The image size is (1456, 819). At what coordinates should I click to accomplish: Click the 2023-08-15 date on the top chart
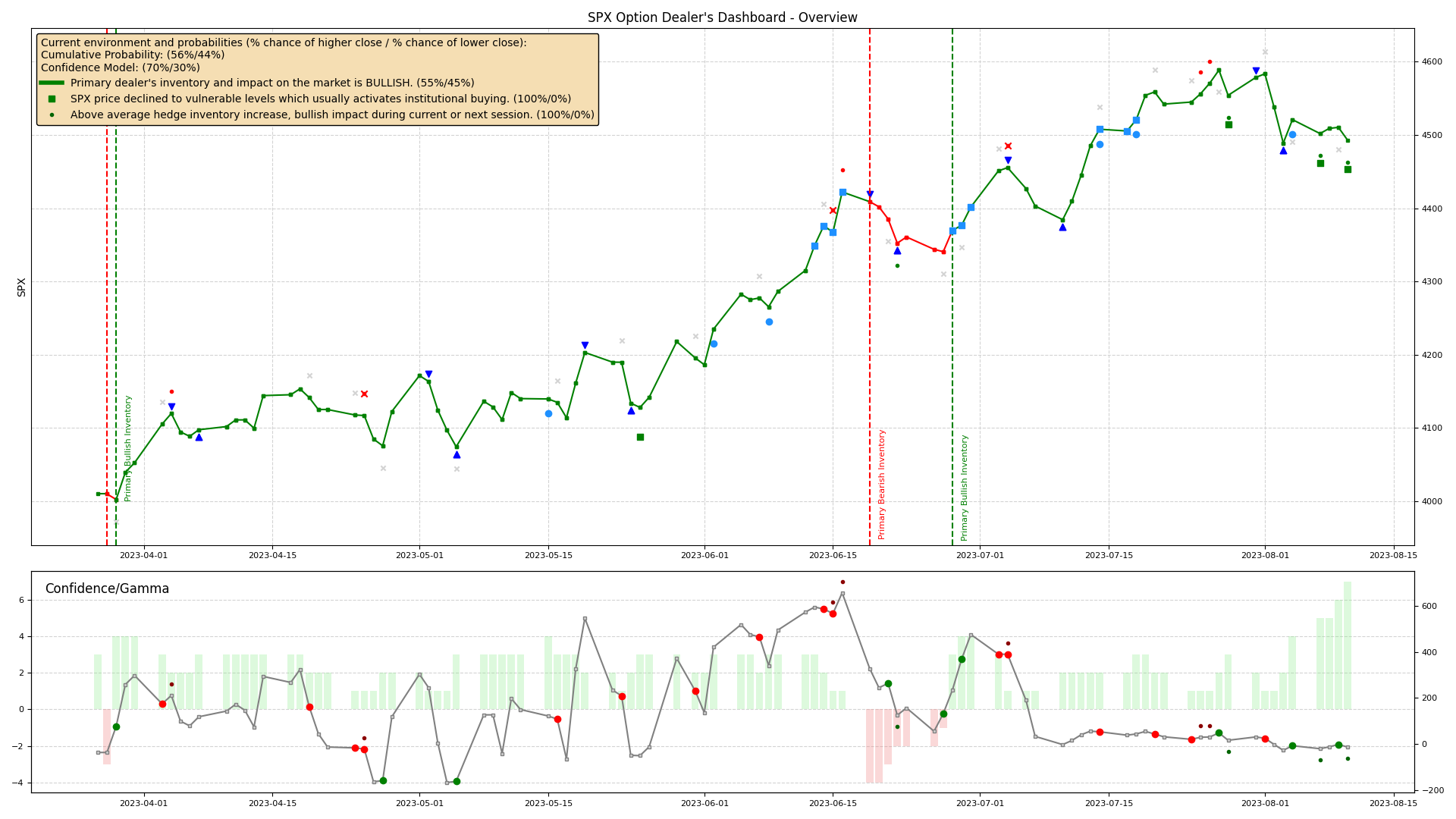(x=1393, y=556)
